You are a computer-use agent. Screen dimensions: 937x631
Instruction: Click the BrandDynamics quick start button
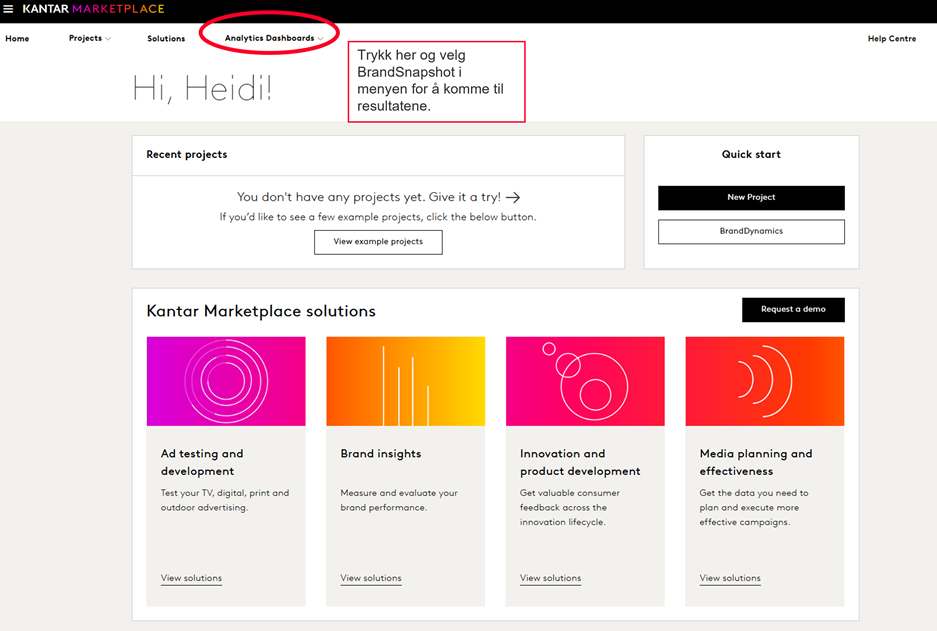tap(751, 231)
